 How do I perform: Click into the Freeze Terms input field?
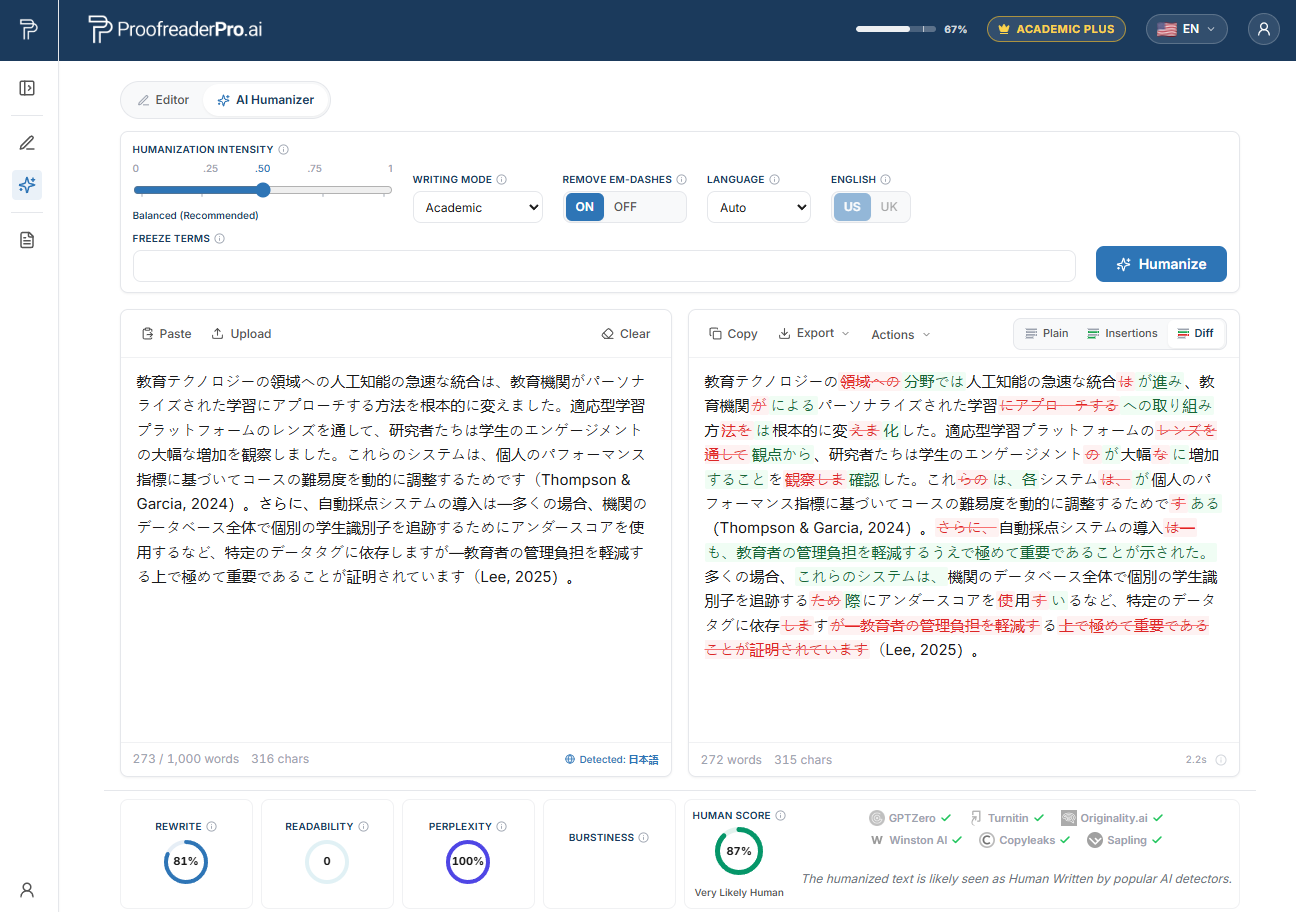point(604,266)
